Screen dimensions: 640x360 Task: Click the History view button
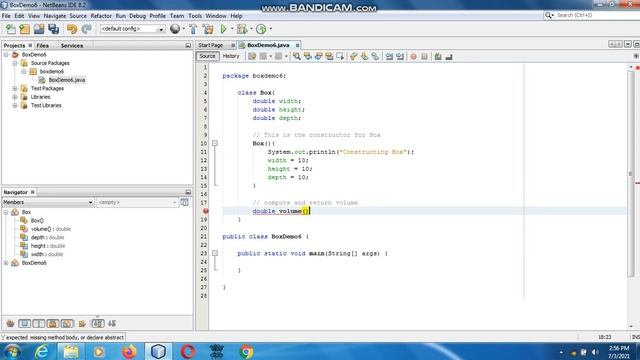pyautogui.click(x=231, y=56)
